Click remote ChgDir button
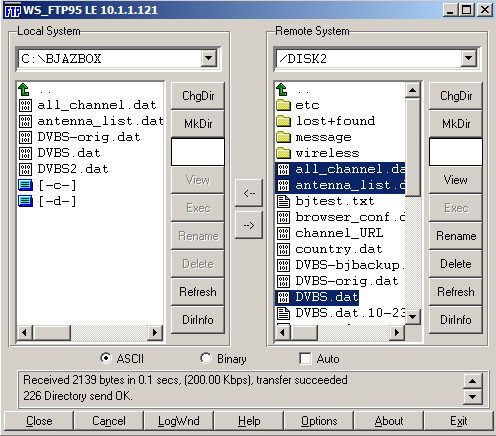This screenshot has width=496, height=436. coord(456,96)
